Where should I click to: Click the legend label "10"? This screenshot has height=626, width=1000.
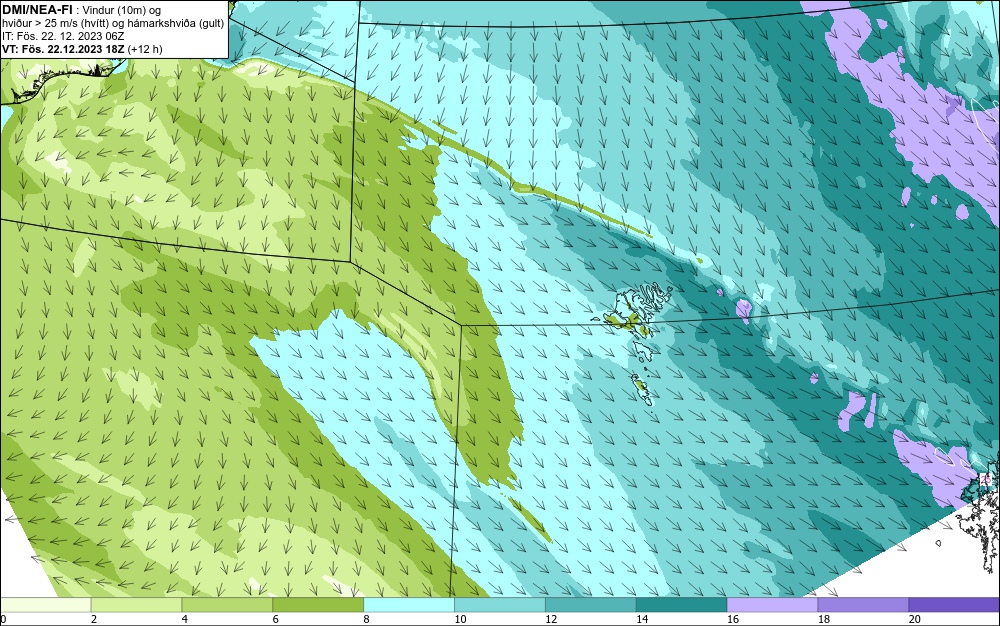click(460, 619)
